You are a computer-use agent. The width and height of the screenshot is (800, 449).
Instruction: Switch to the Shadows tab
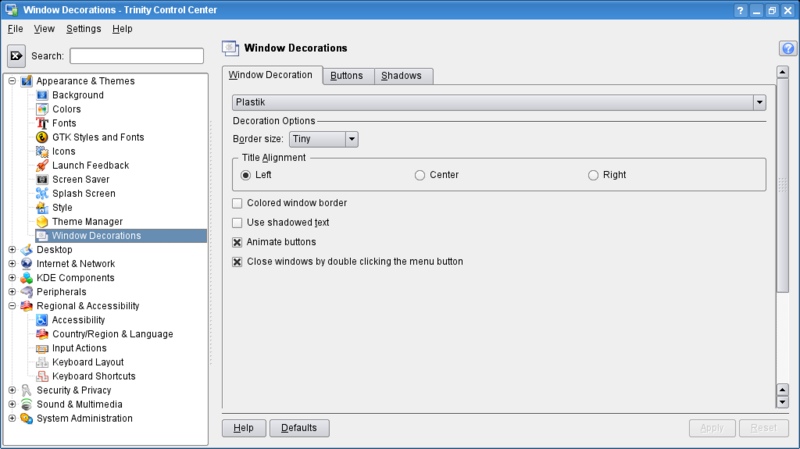coord(402,76)
